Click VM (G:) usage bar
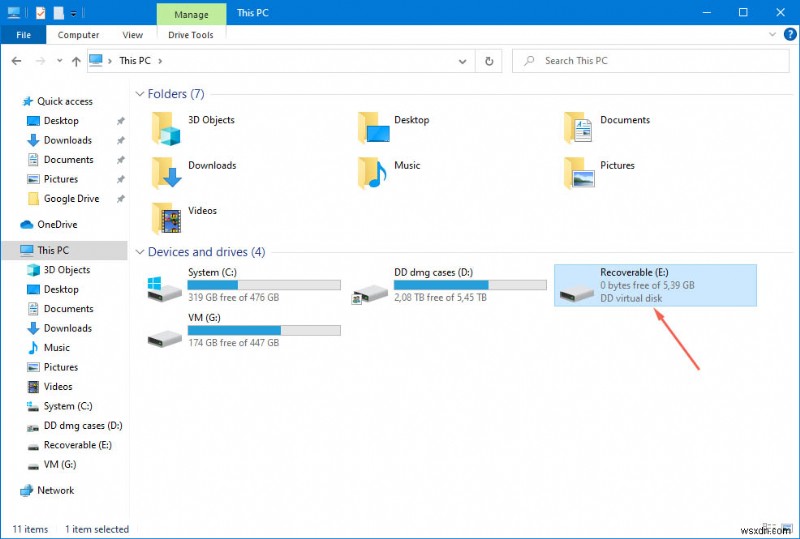This screenshot has width=800, height=539. point(264,330)
